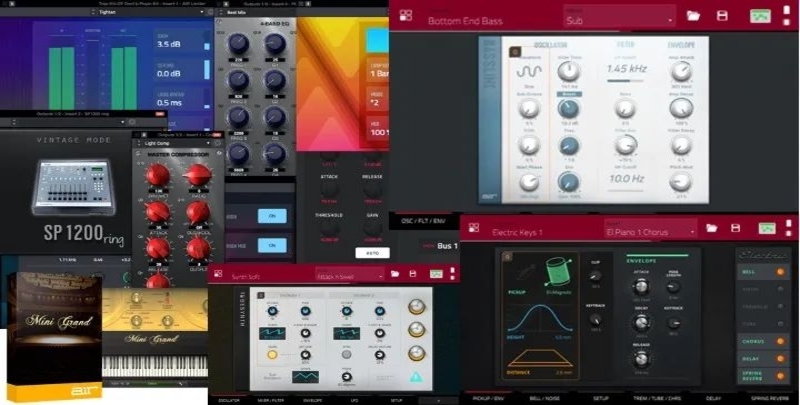Toggle the yellow round button in MiniSynth oscillator 1

pos(272,354)
